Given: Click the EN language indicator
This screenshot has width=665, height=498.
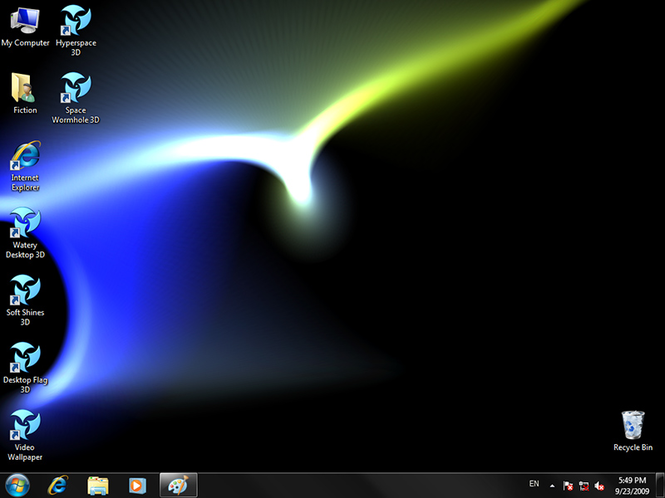Looking at the screenshot, I should (534, 484).
